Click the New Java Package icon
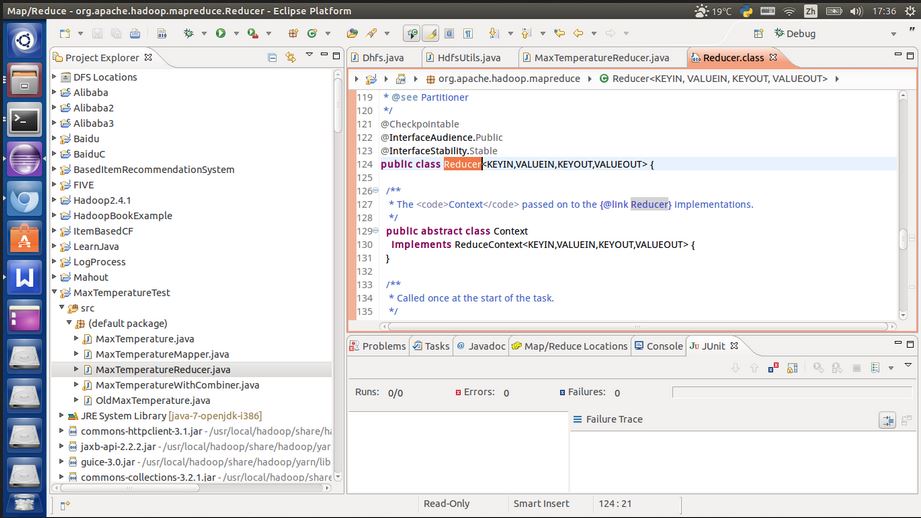The height and width of the screenshot is (518, 921). 293,33
